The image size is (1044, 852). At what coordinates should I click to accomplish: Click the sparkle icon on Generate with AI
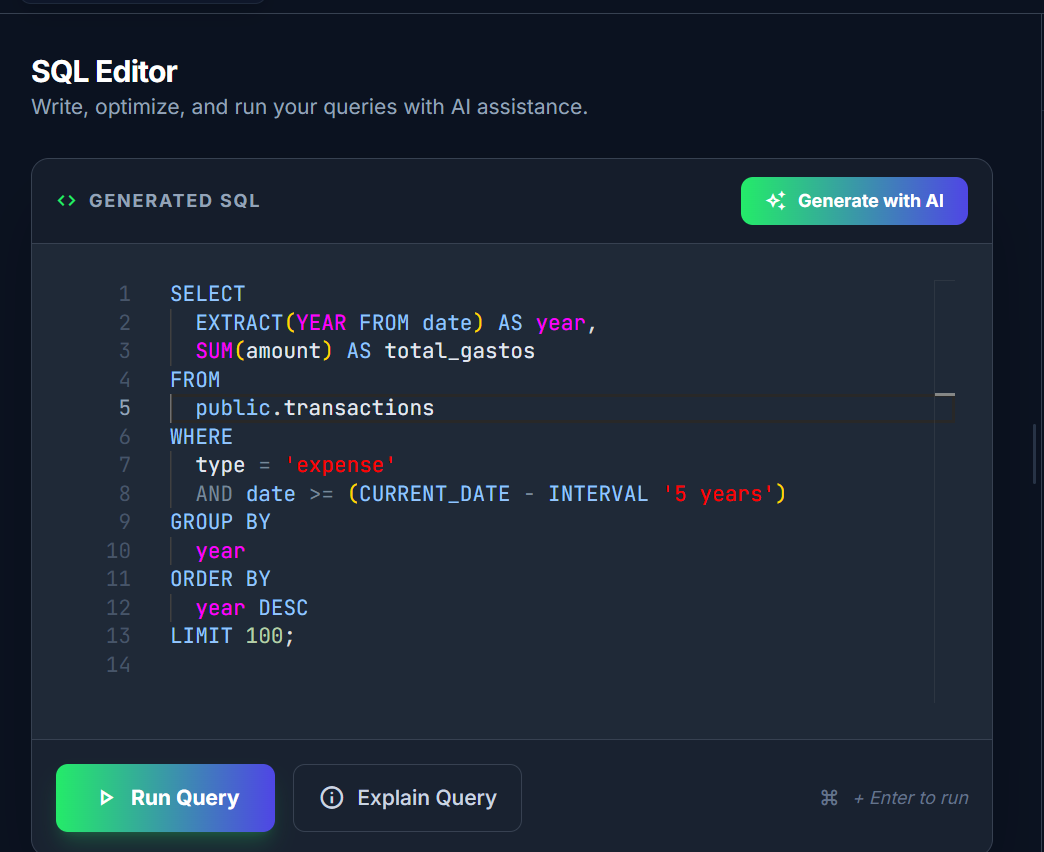coord(776,201)
